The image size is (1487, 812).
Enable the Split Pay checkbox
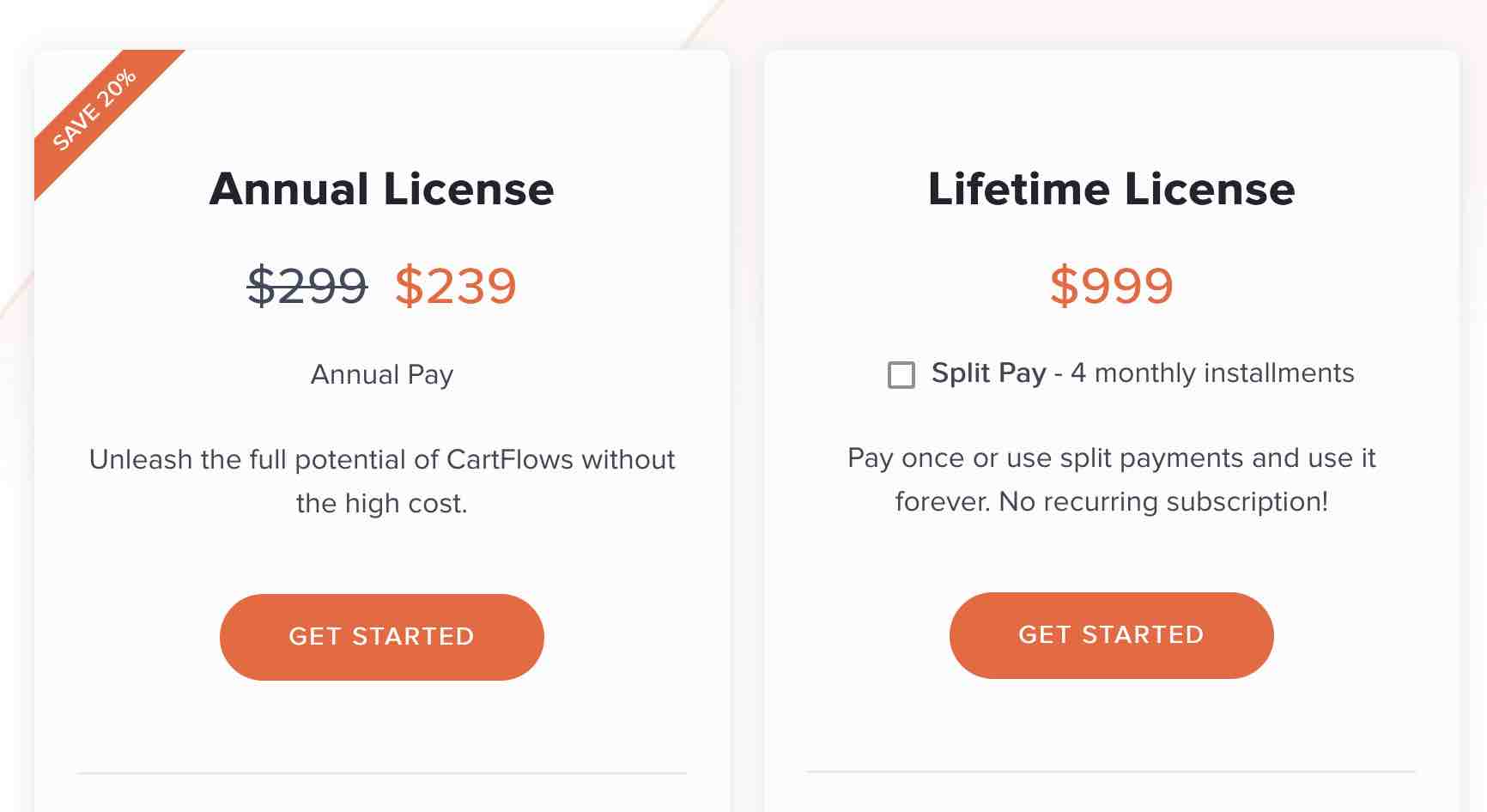pos(900,374)
